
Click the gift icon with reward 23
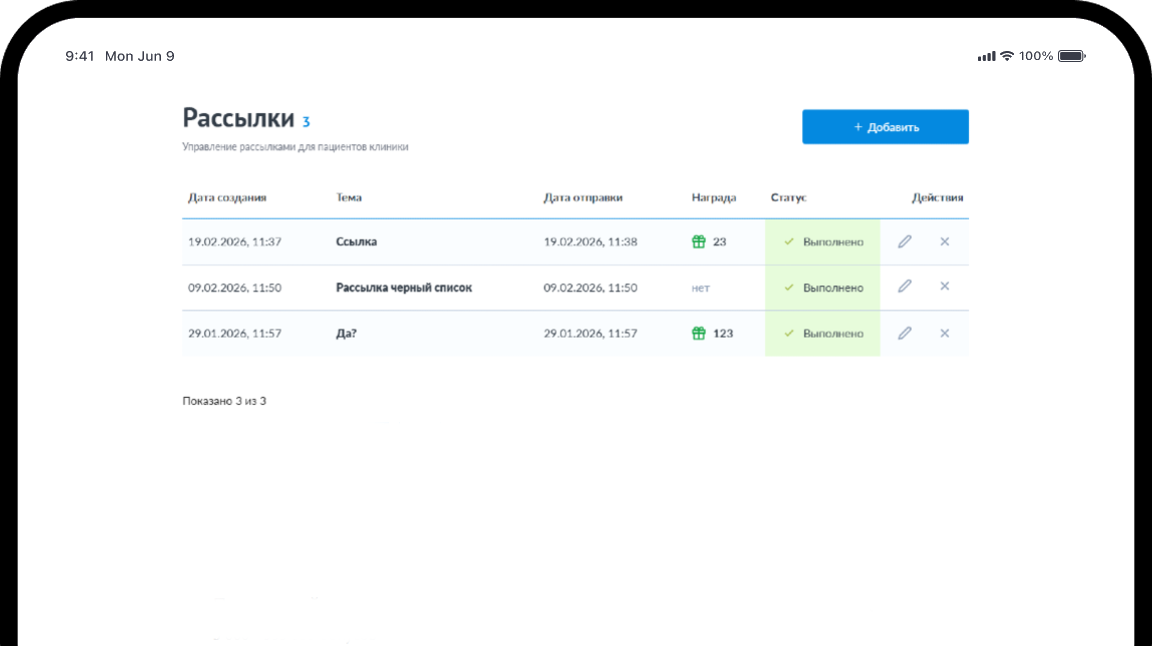(699, 242)
